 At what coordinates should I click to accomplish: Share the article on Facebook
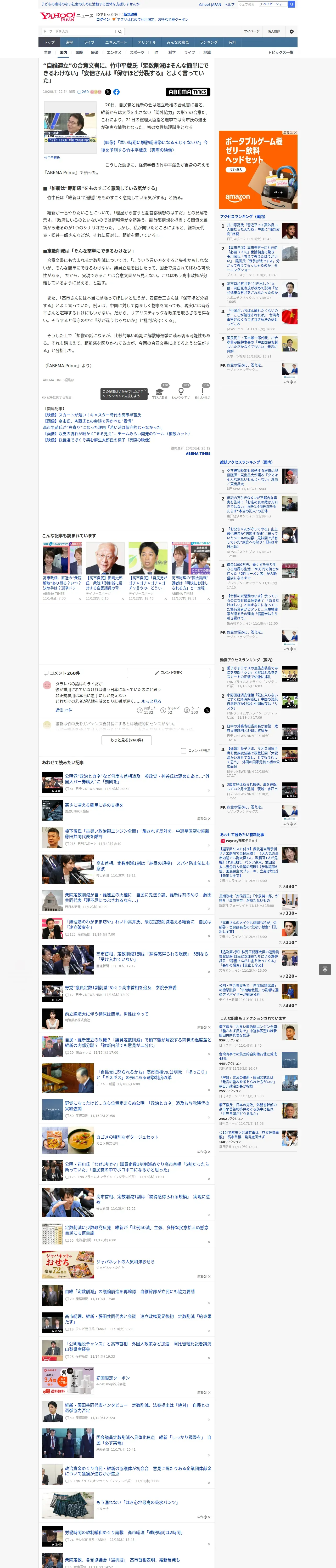pos(116,92)
